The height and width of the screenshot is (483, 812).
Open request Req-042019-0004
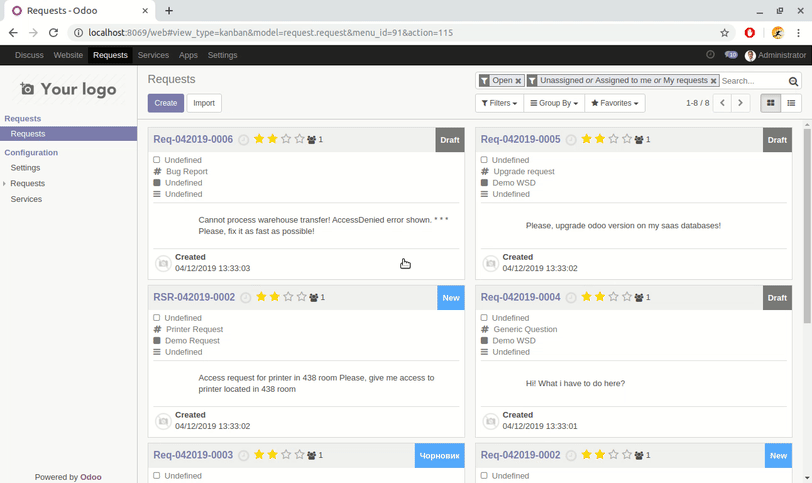coord(520,297)
